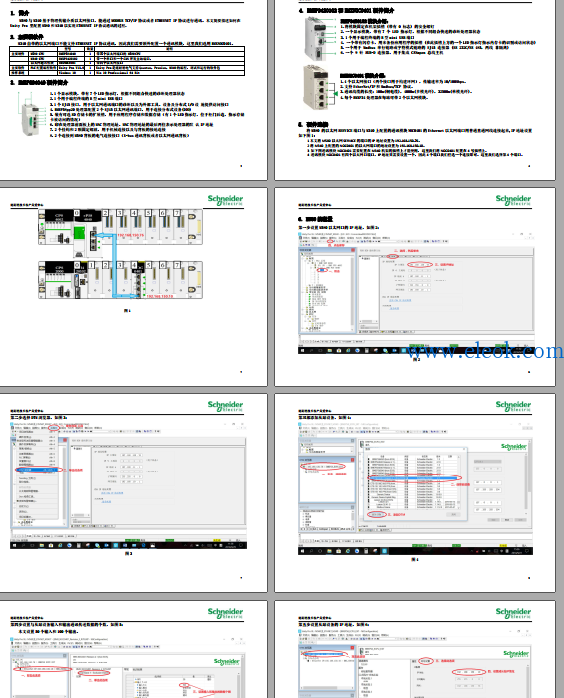
Task: Click the beige four-port Ethernet module image
Action: click(x=318, y=87)
